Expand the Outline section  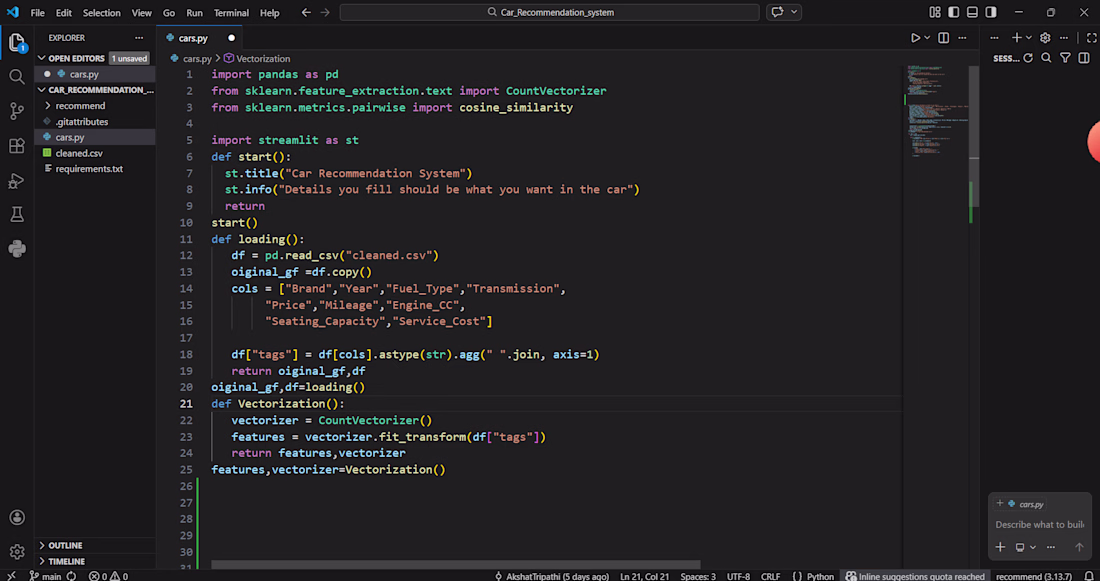point(66,545)
